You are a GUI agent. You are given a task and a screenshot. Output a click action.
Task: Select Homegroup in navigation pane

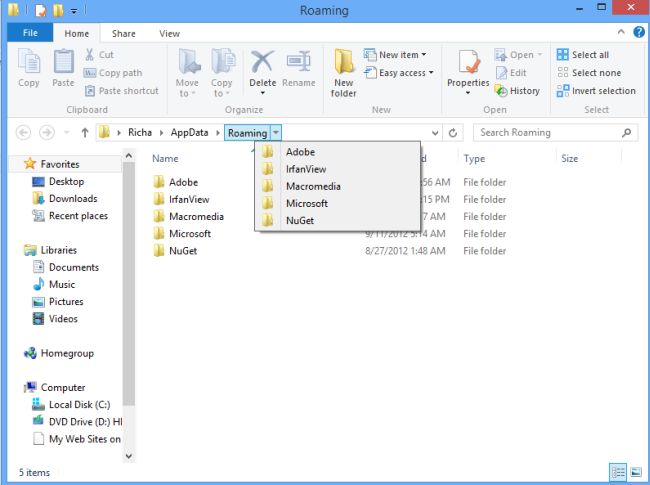click(59, 353)
